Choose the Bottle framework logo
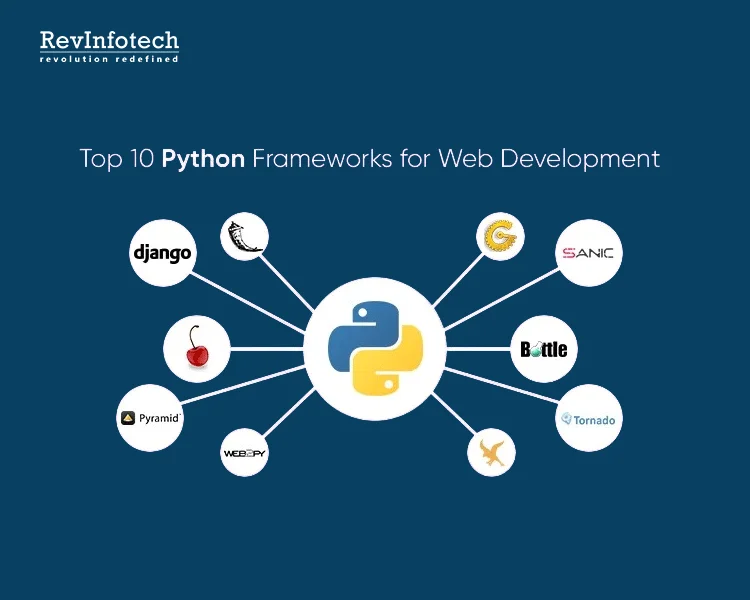 pyautogui.click(x=544, y=349)
